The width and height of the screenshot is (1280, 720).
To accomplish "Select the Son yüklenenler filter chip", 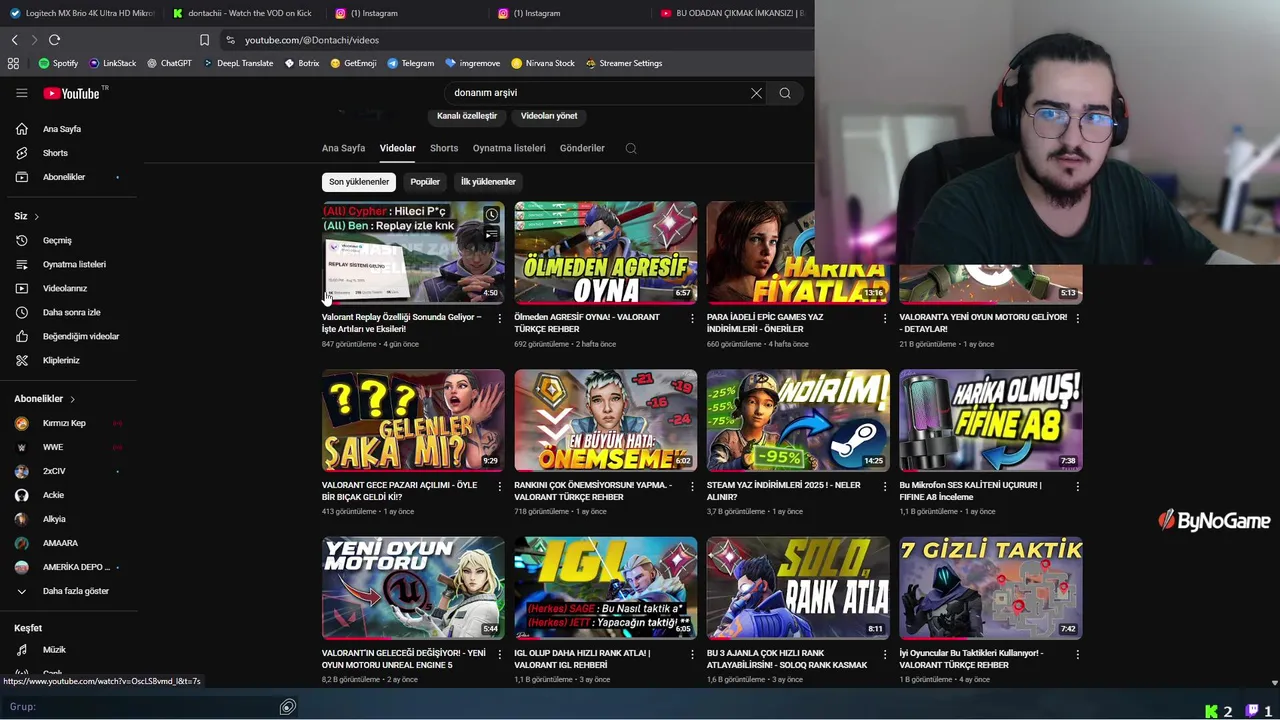I will tap(359, 182).
